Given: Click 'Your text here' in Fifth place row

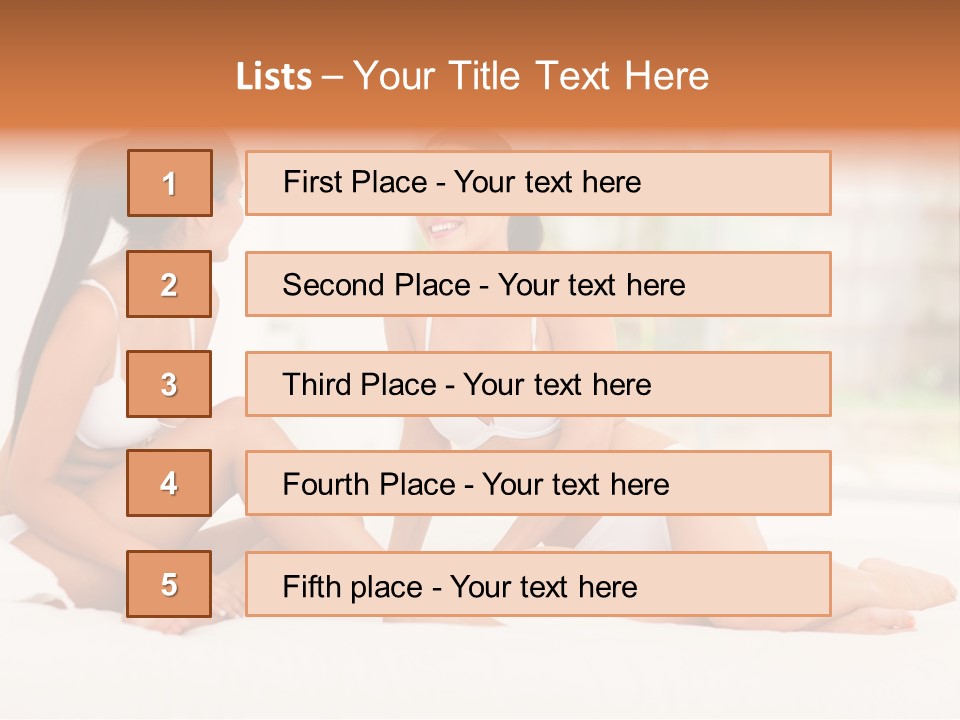Looking at the screenshot, I should click(x=543, y=586).
